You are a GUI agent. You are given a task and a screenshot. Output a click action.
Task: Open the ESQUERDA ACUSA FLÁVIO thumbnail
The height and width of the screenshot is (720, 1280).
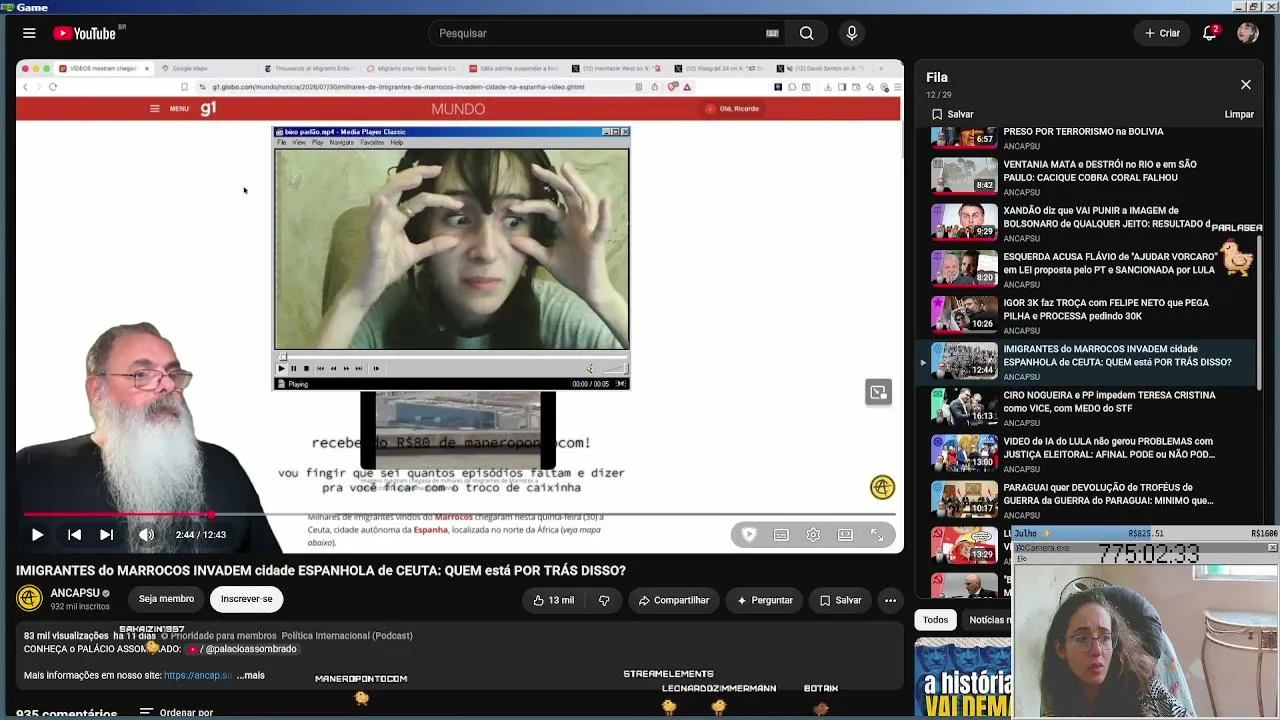(x=964, y=268)
